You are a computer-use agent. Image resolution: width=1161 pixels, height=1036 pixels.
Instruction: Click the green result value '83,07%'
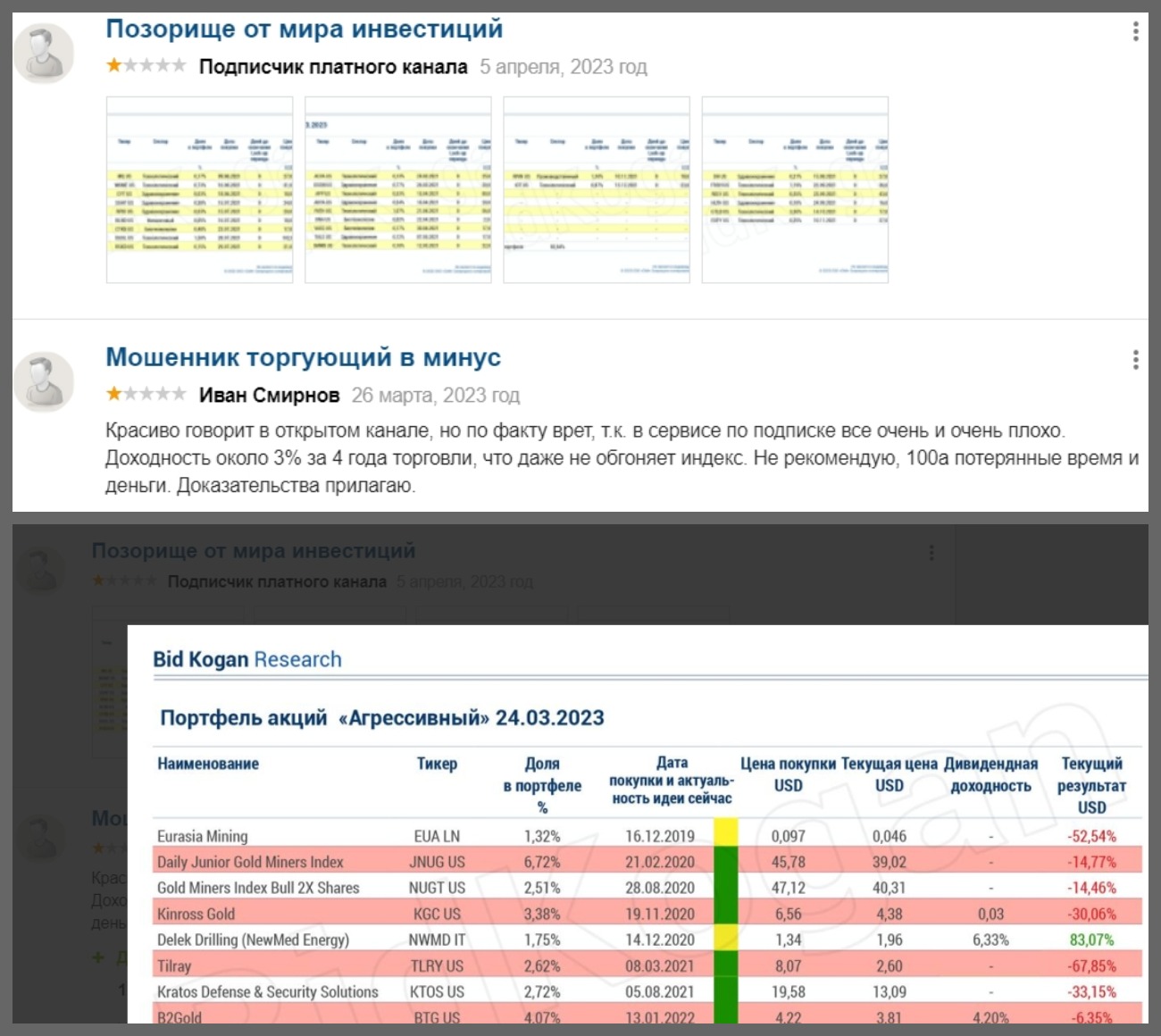(x=1091, y=940)
